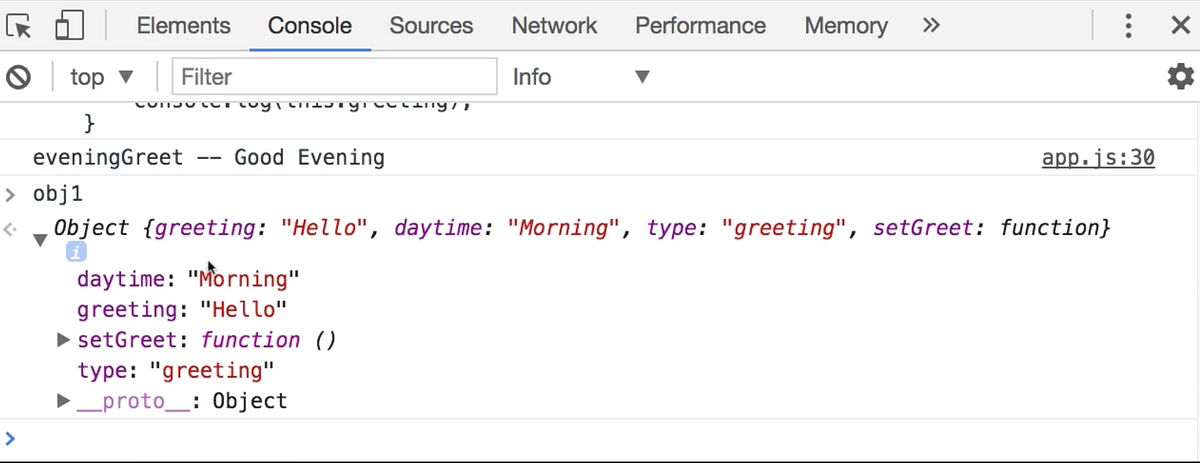Show more tabs with double chevron

930,26
